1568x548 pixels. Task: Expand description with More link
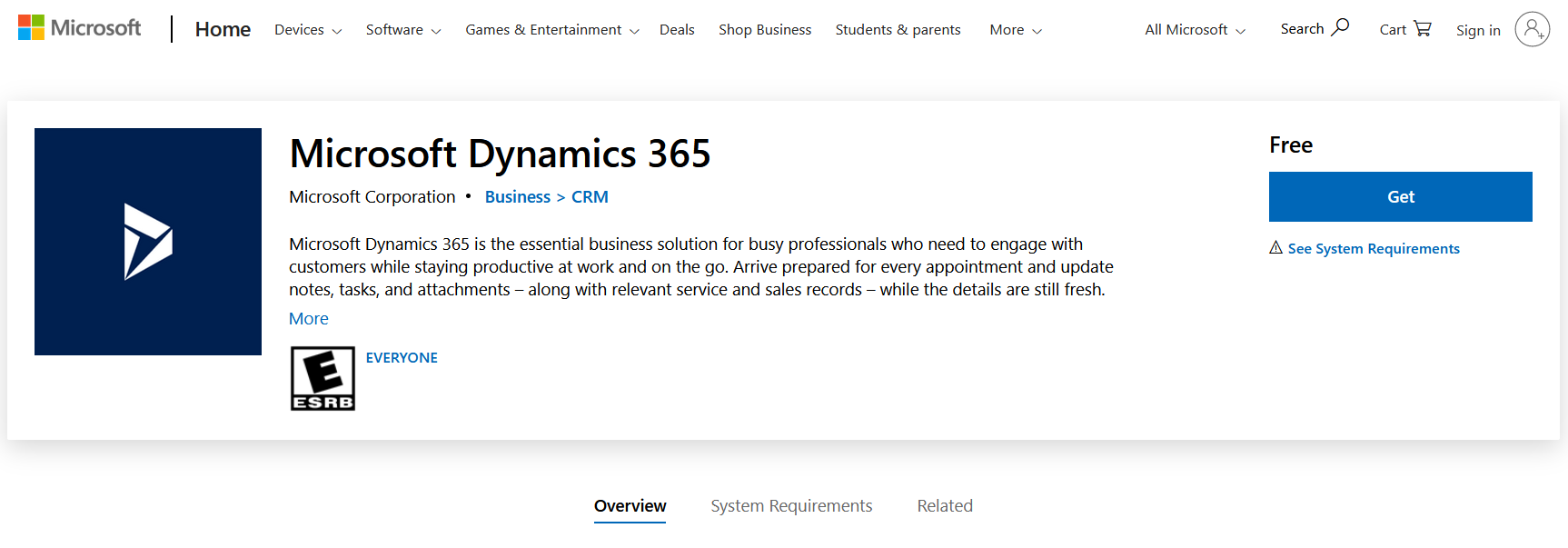[309, 319]
